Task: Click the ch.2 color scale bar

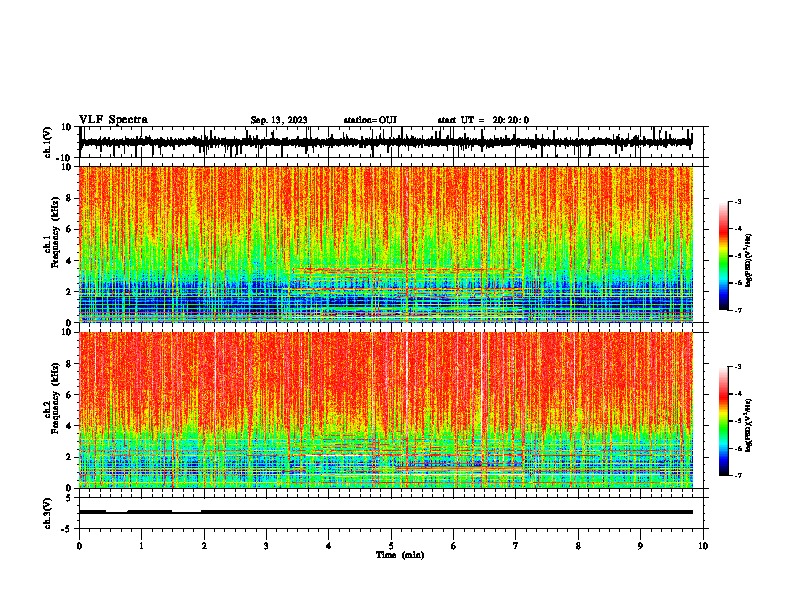Action: (723, 421)
